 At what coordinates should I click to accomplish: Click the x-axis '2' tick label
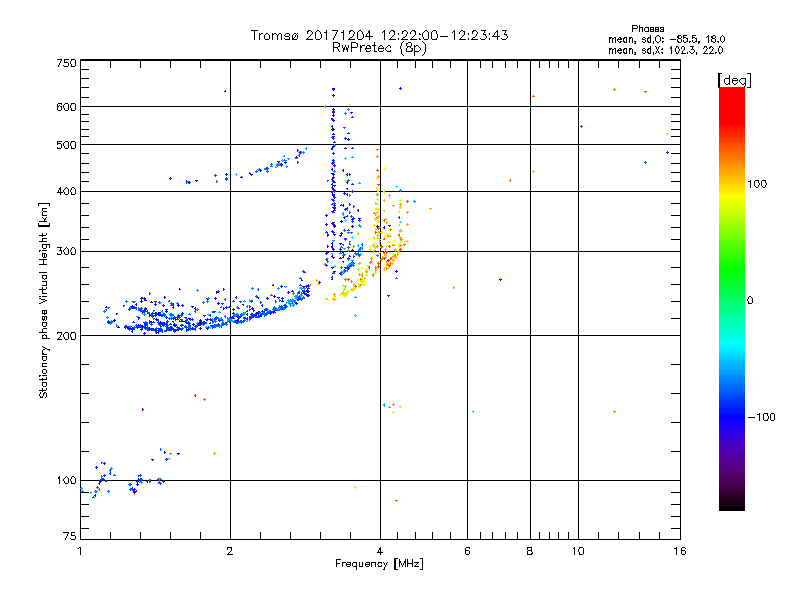pyautogui.click(x=230, y=551)
